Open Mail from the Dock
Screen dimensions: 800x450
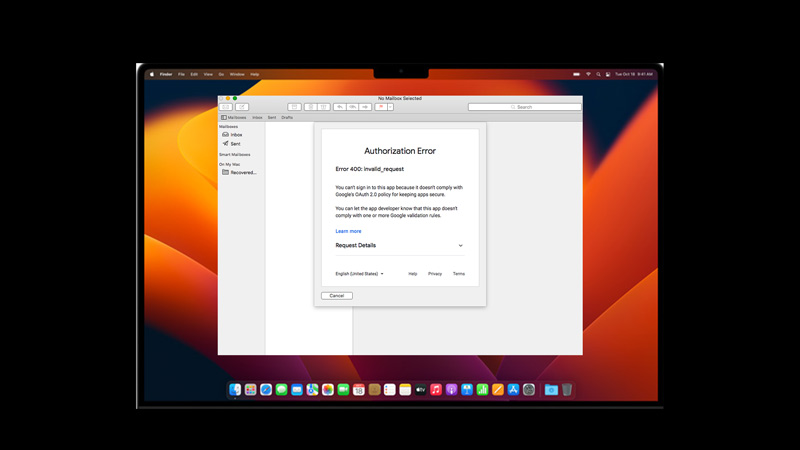(297, 390)
